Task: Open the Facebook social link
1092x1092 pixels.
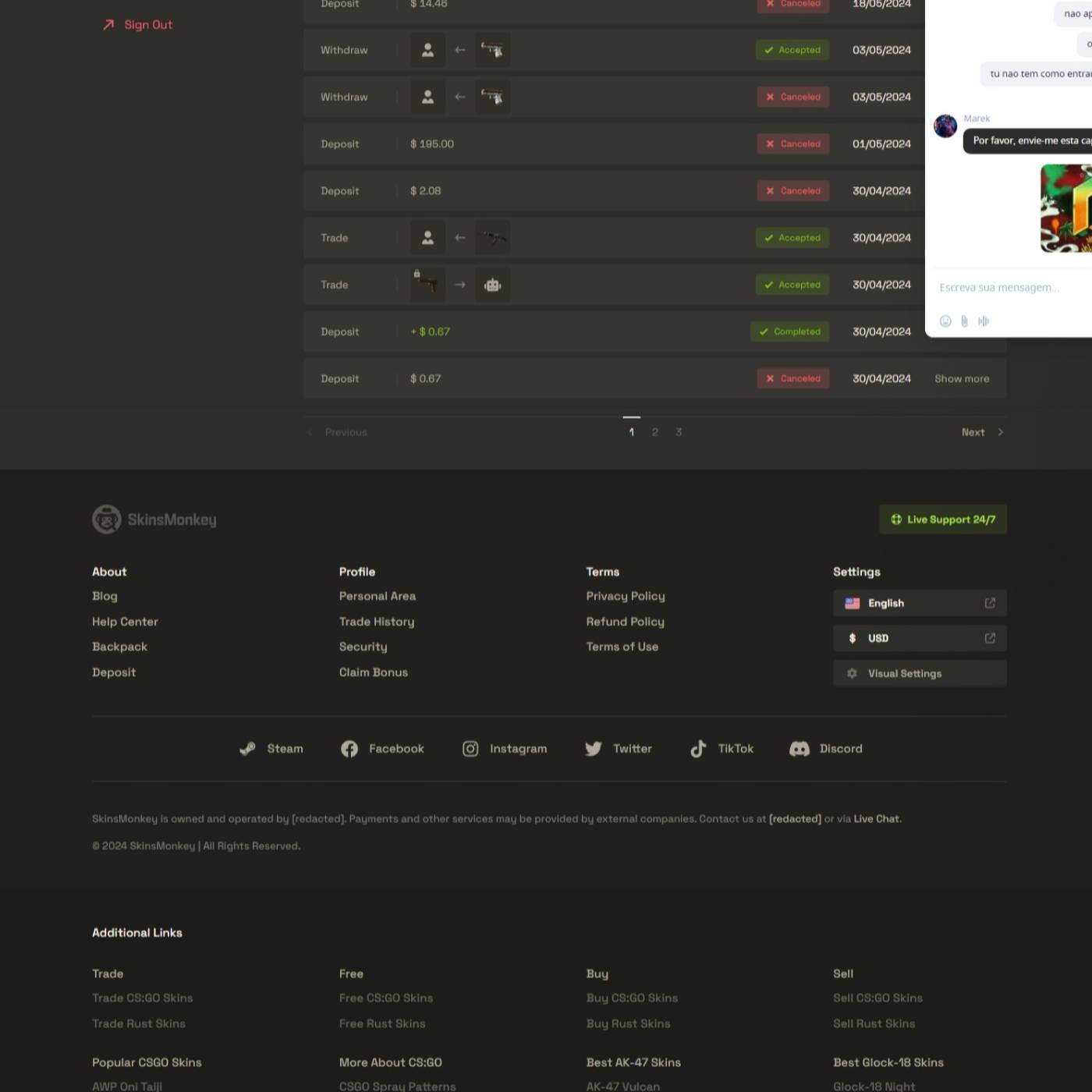Action: (382, 749)
